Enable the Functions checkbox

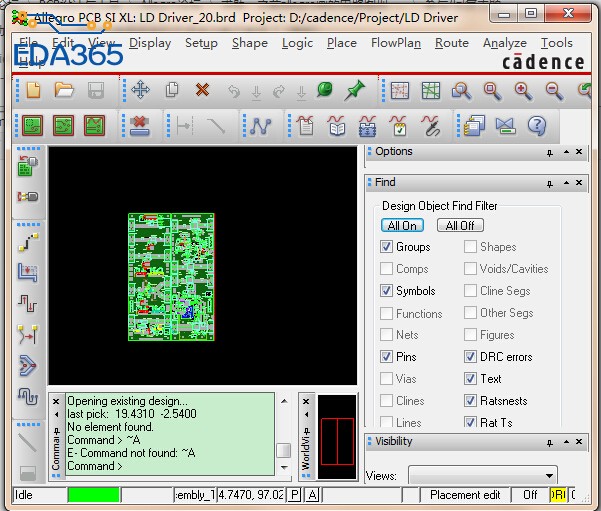pyautogui.click(x=386, y=313)
